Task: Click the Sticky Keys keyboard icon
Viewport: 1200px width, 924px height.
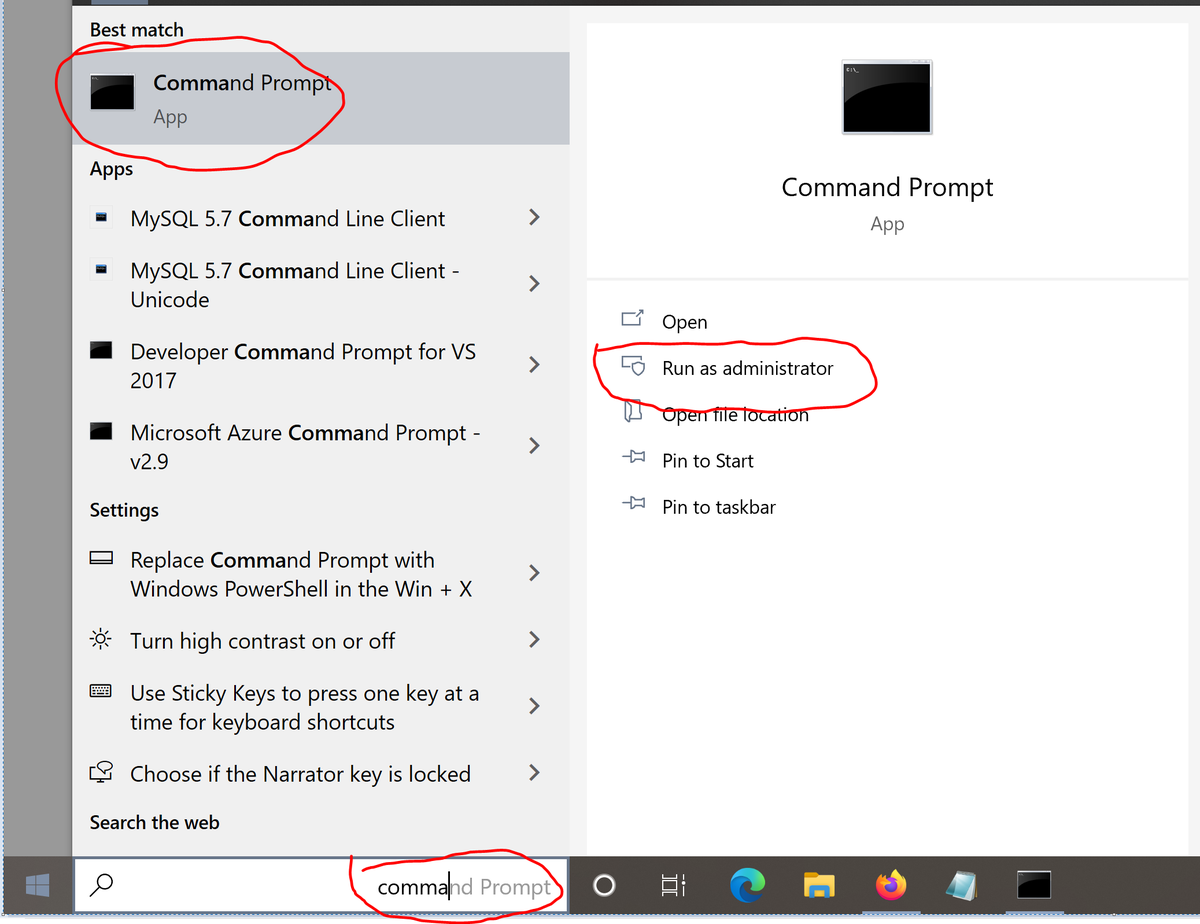Action: coord(101,691)
